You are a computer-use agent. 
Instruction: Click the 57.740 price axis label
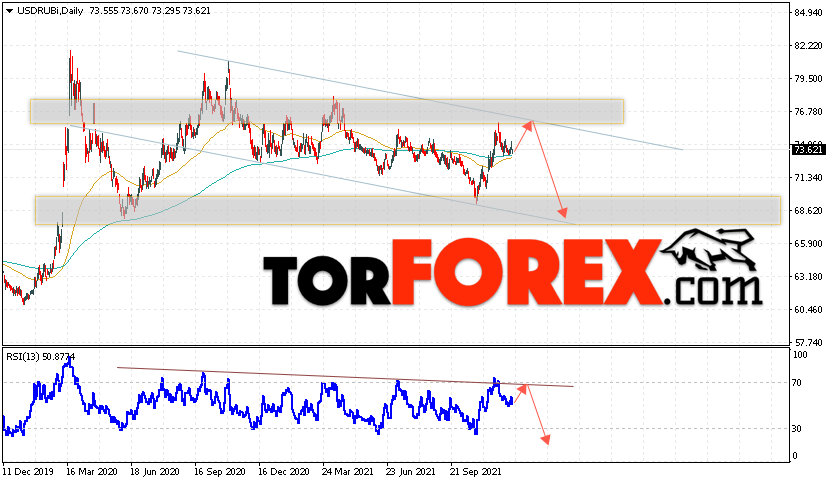pos(808,343)
